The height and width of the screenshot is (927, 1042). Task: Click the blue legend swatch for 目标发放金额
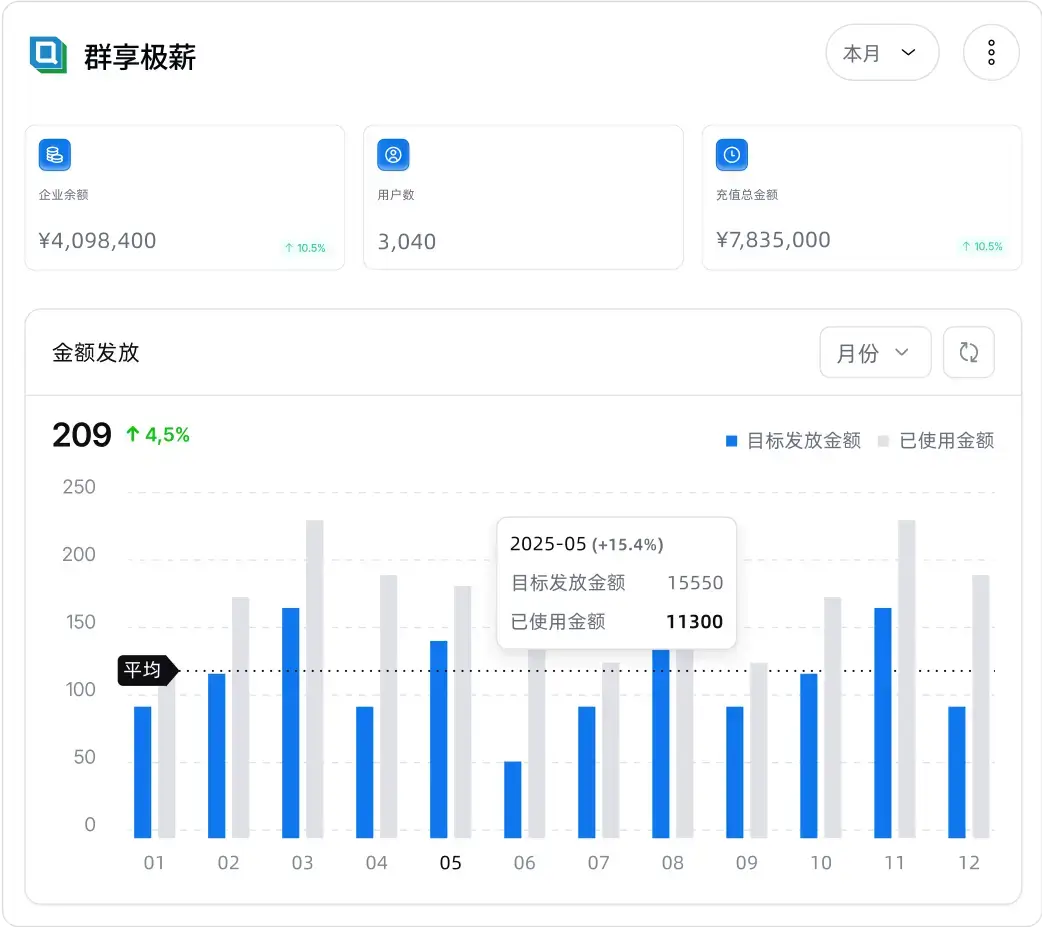pos(731,441)
